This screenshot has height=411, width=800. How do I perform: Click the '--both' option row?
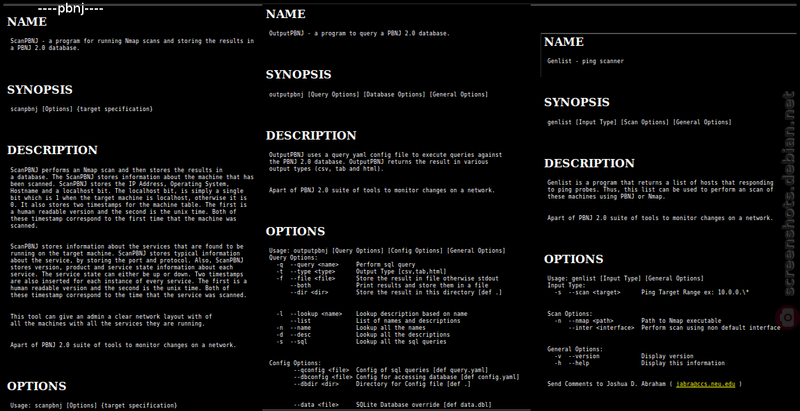point(389,286)
